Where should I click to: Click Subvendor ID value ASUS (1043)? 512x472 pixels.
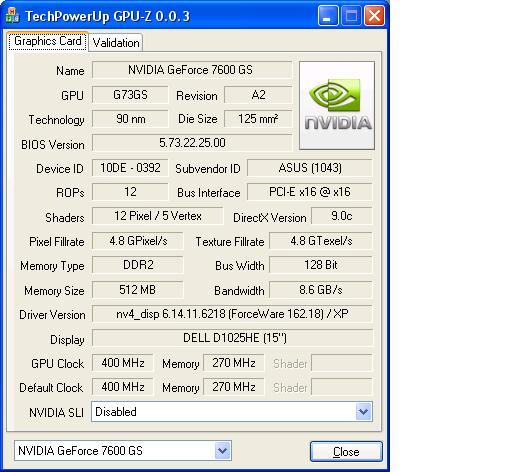point(309,168)
